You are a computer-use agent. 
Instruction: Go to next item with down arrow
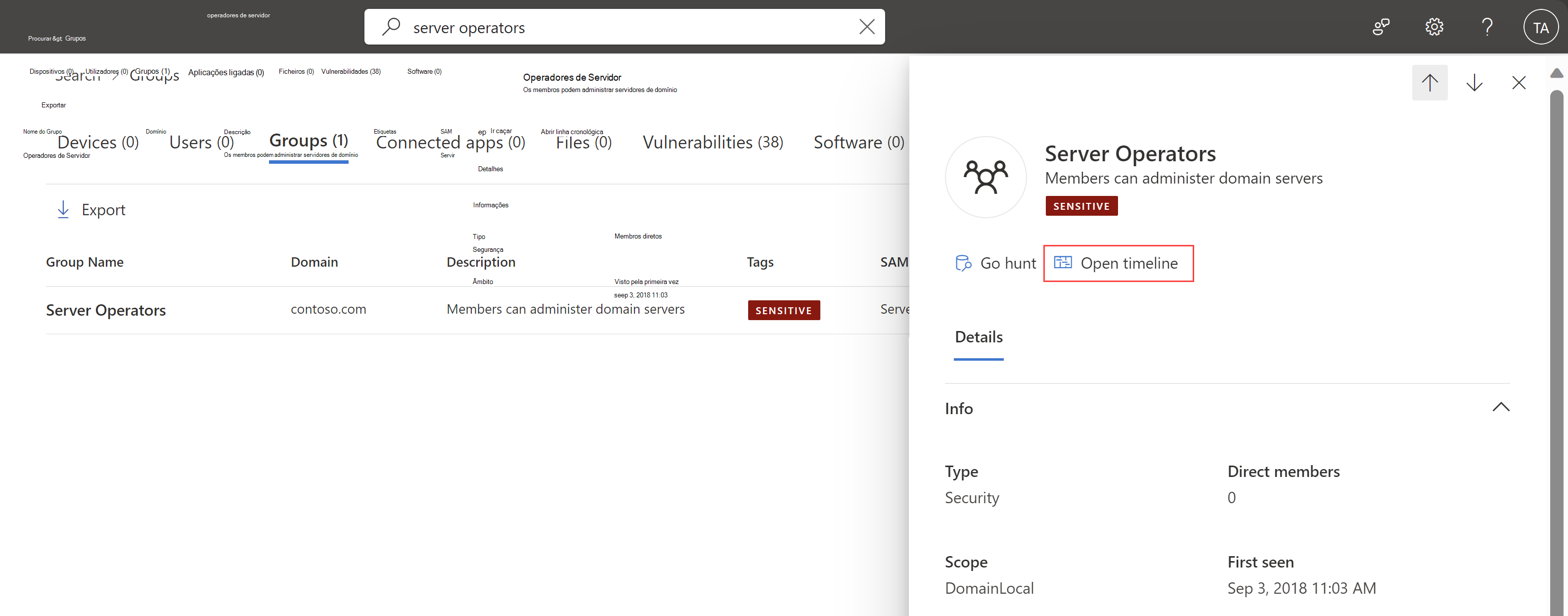click(1474, 82)
